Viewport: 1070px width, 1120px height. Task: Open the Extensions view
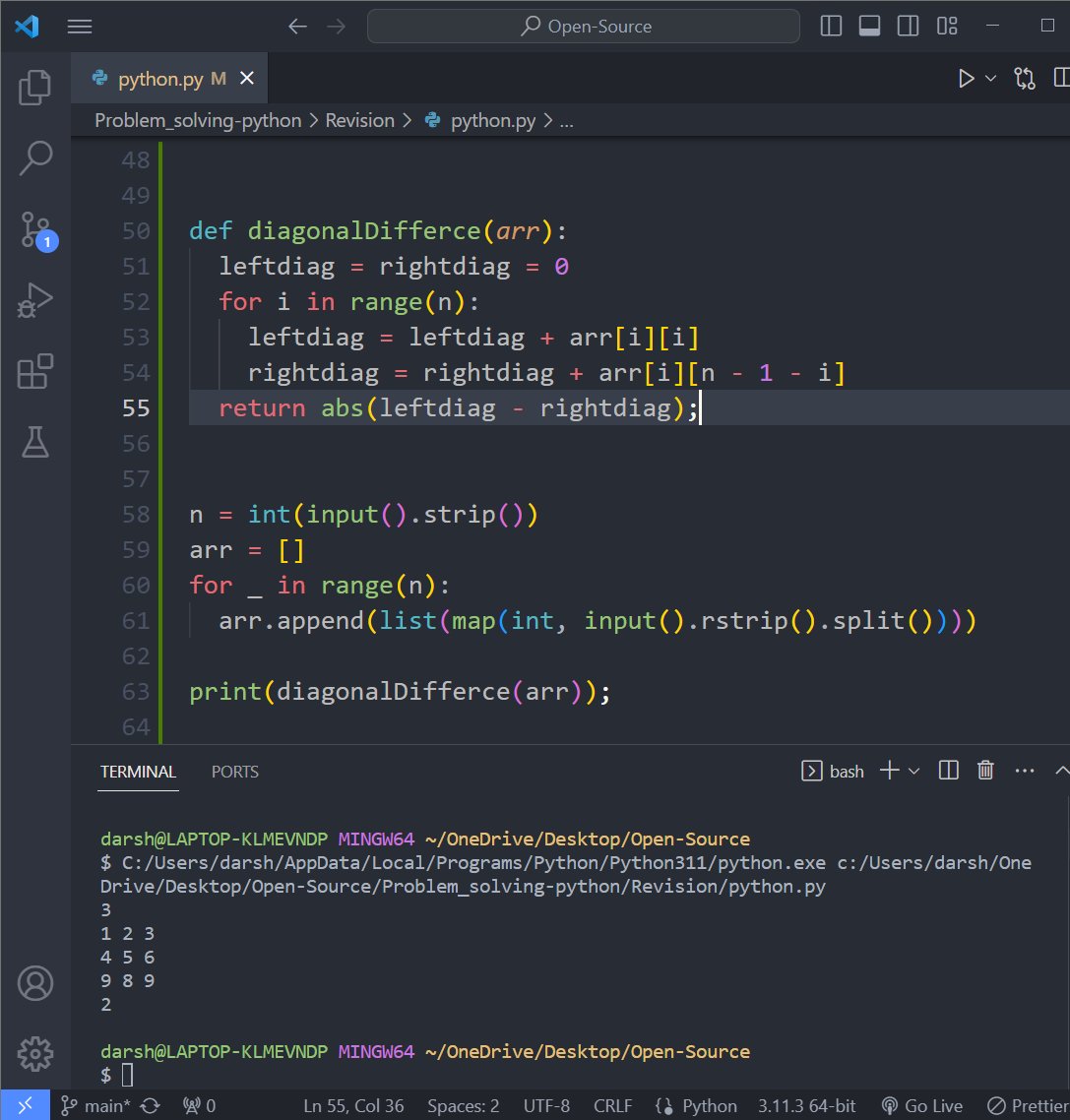tap(35, 371)
